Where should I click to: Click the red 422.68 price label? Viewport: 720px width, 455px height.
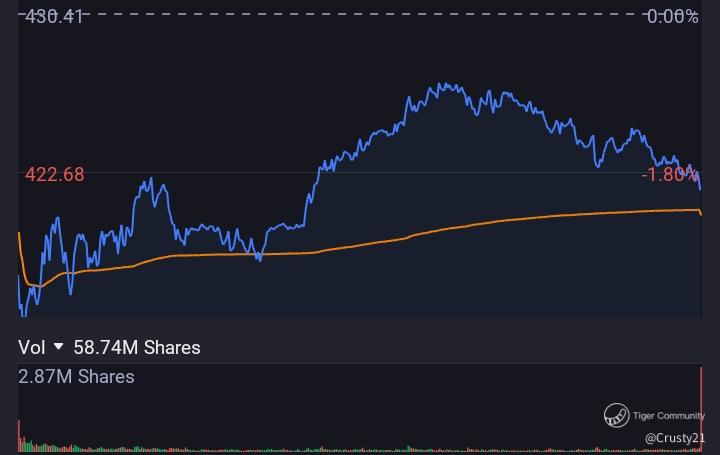(54, 174)
